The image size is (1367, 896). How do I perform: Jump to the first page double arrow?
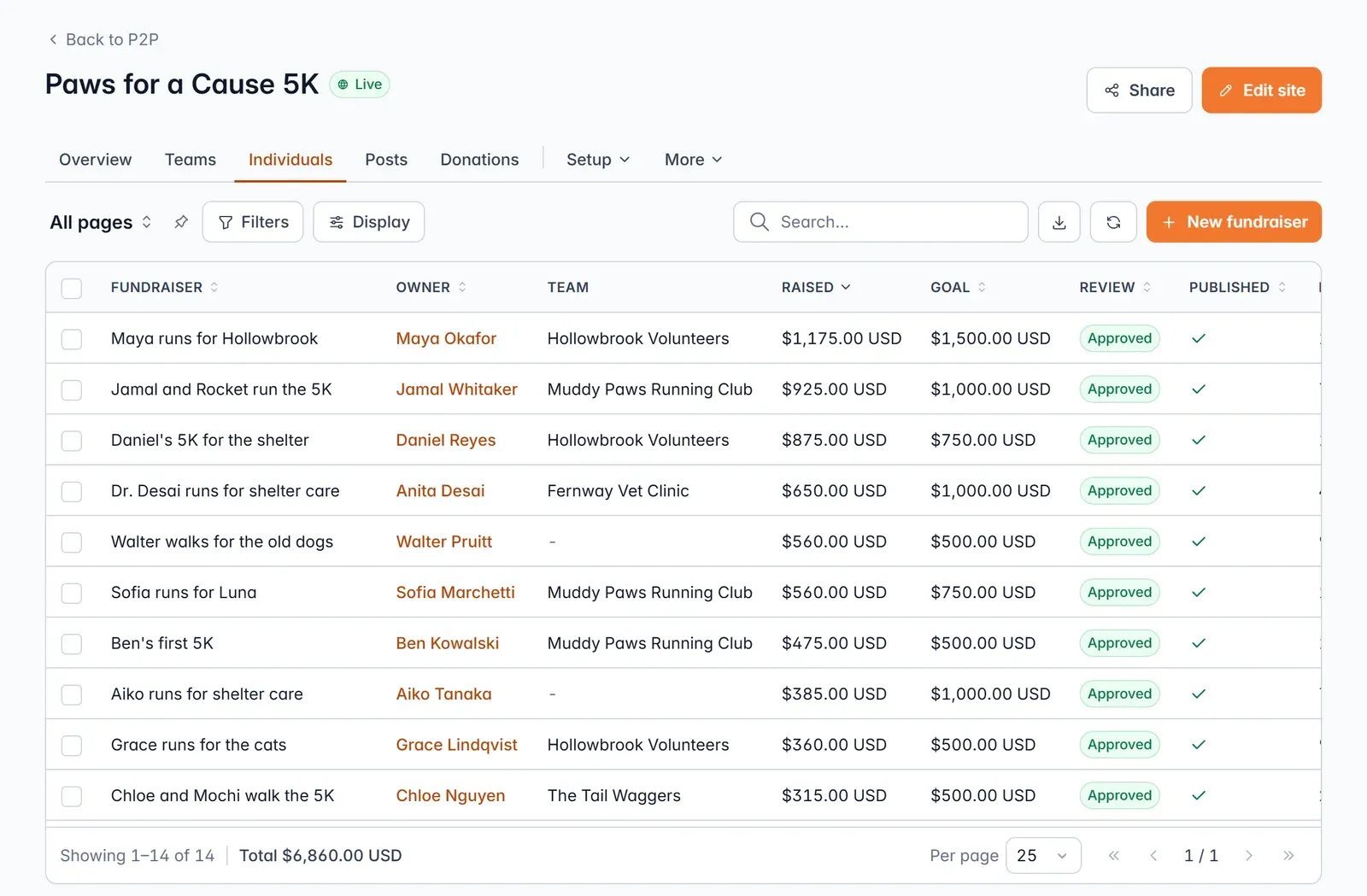(1113, 855)
